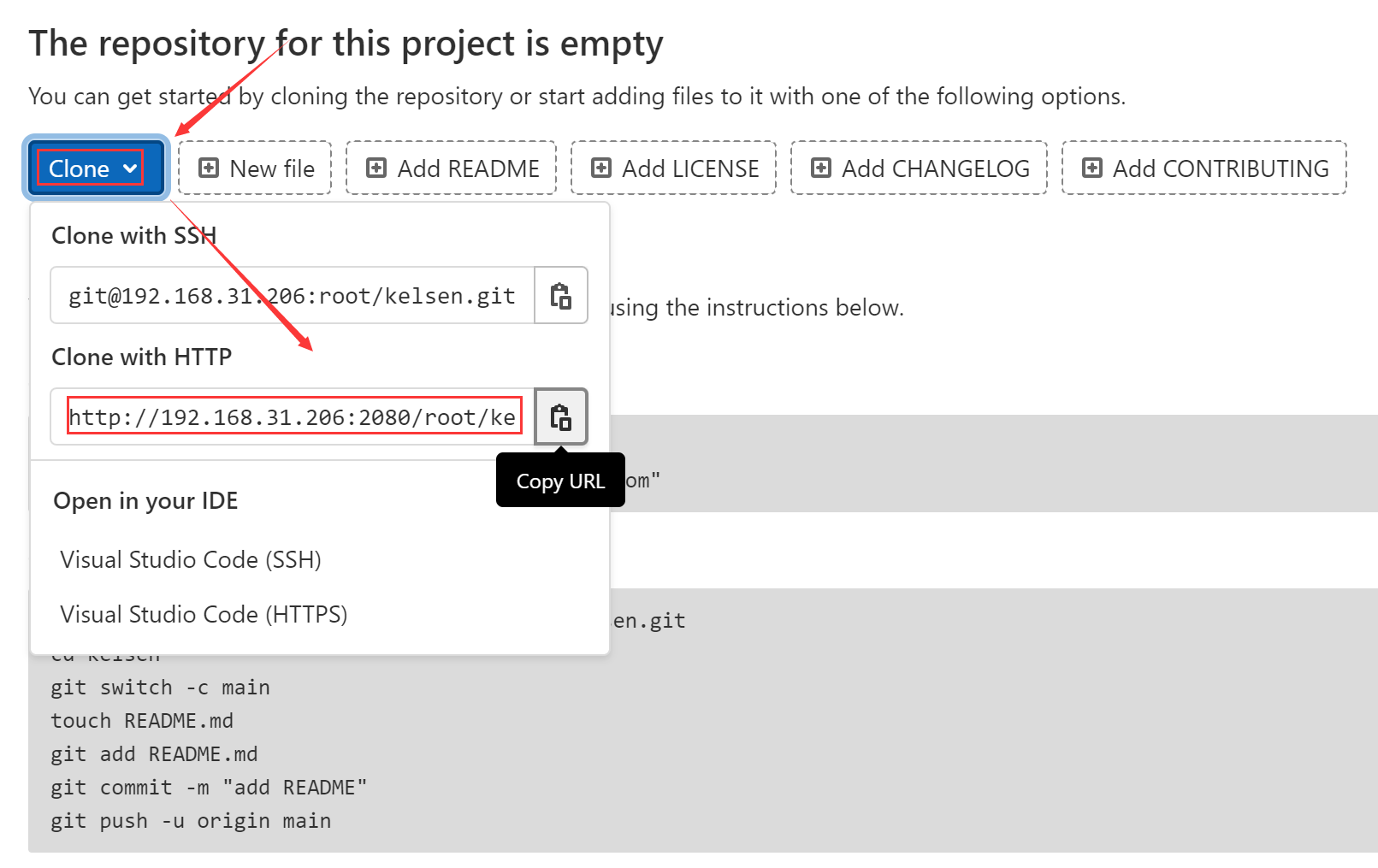
Task: Open in Visual Studio Code (HTTPS)
Action: pos(204,614)
